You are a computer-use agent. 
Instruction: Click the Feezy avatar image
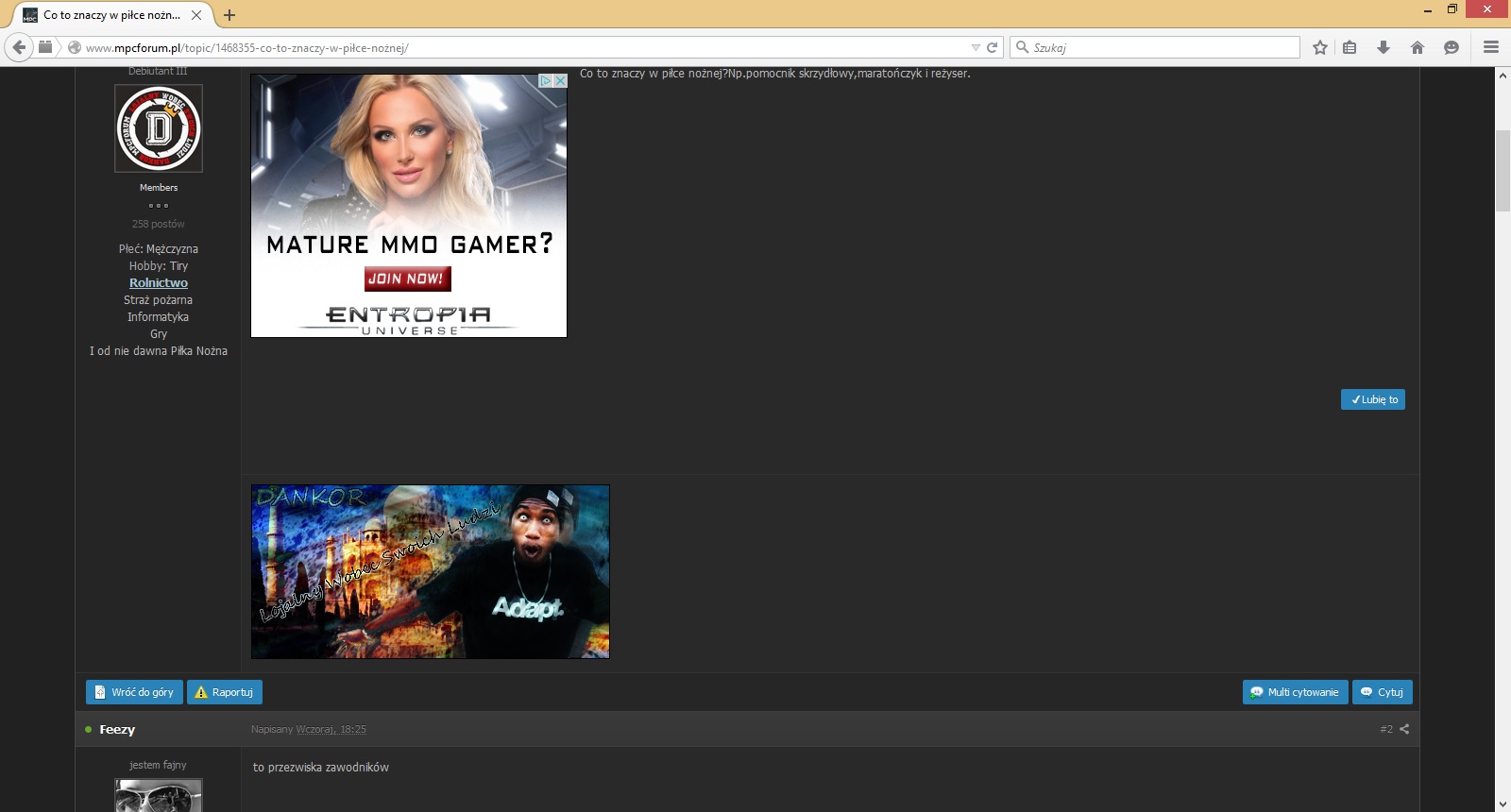(159, 795)
